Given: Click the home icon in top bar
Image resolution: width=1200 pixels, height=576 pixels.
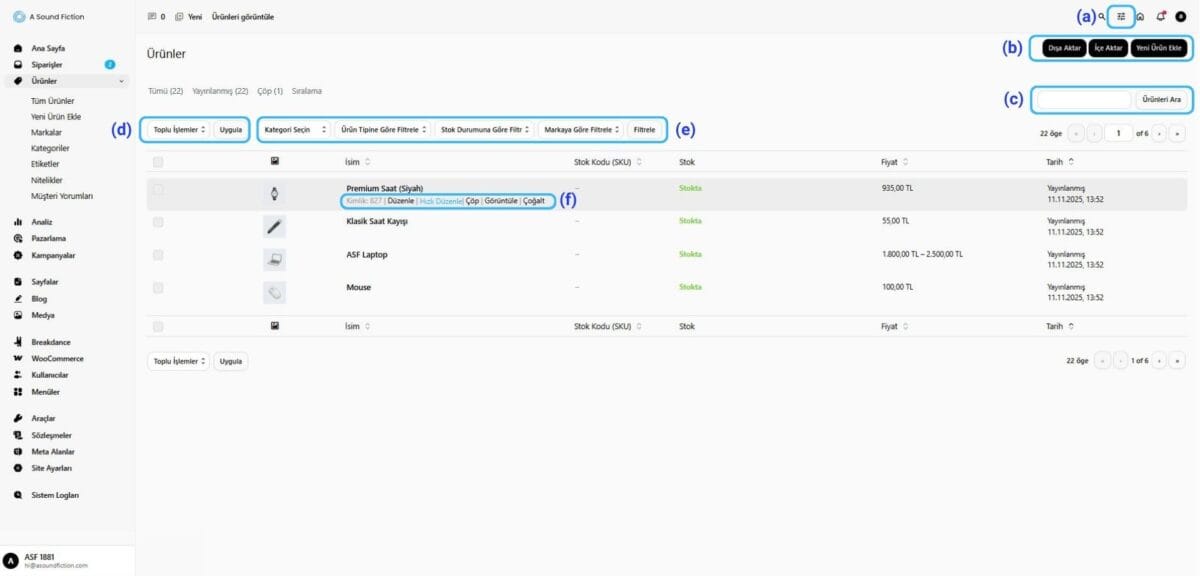Looking at the screenshot, I should pyautogui.click(x=1140, y=16).
